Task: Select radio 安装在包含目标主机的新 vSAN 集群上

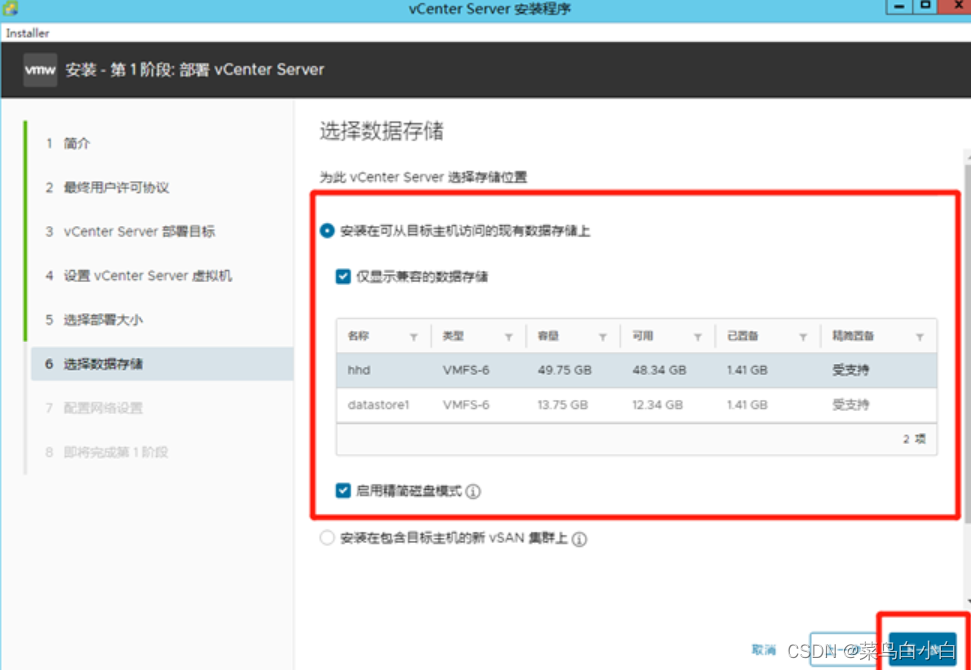Action: tap(327, 538)
